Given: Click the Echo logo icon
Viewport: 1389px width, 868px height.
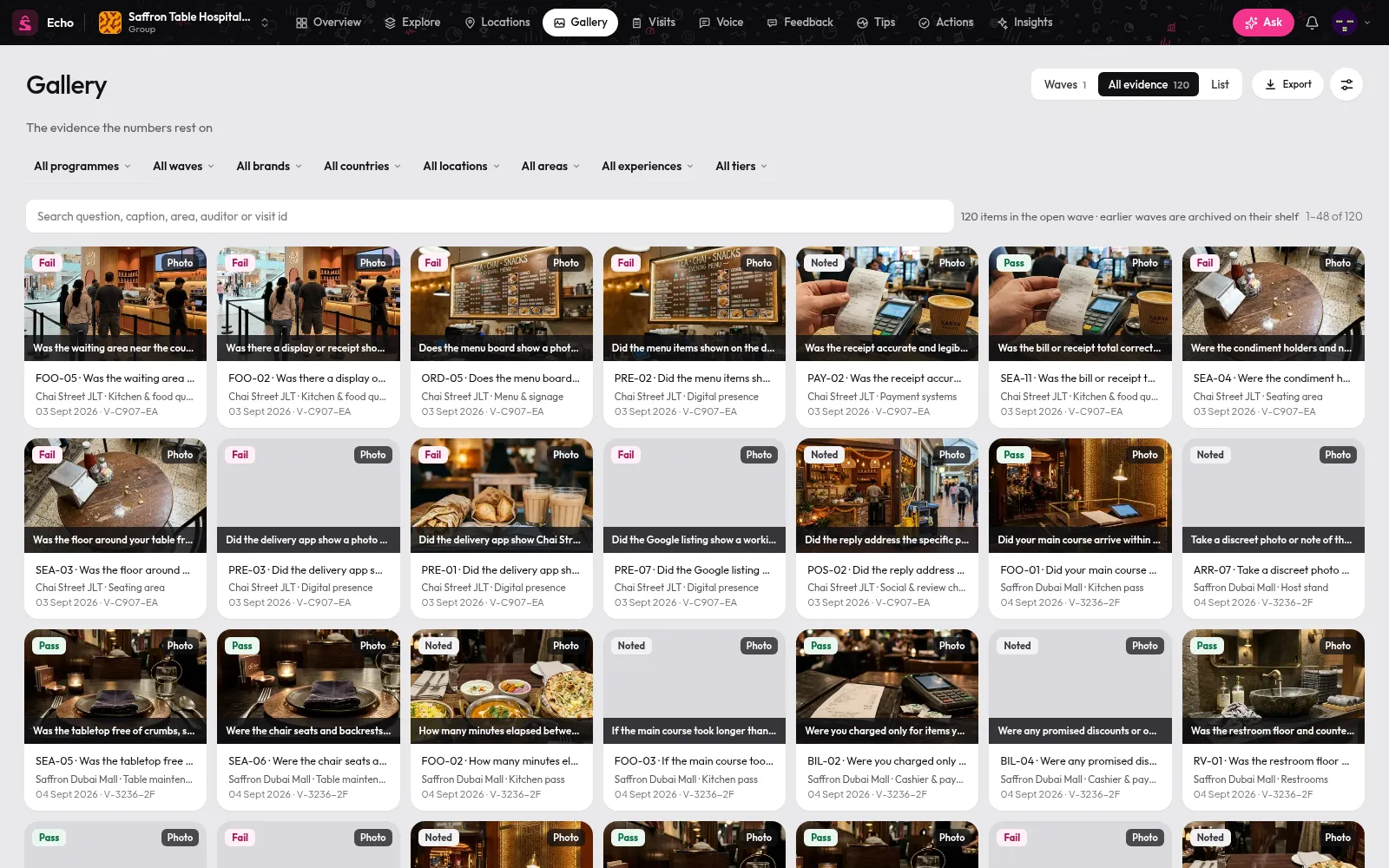Looking at the screenshot, I should tap(25, 23).
